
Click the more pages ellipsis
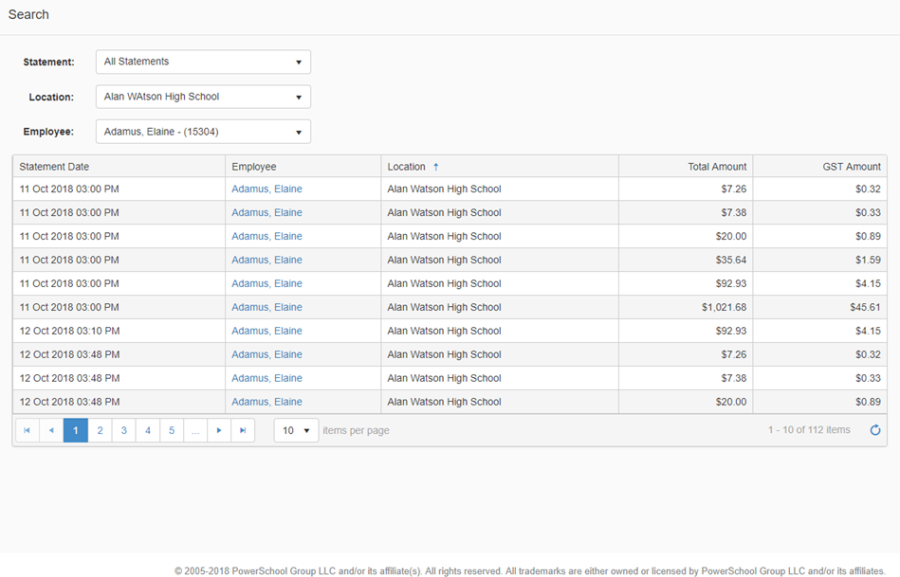pos(195,430)
